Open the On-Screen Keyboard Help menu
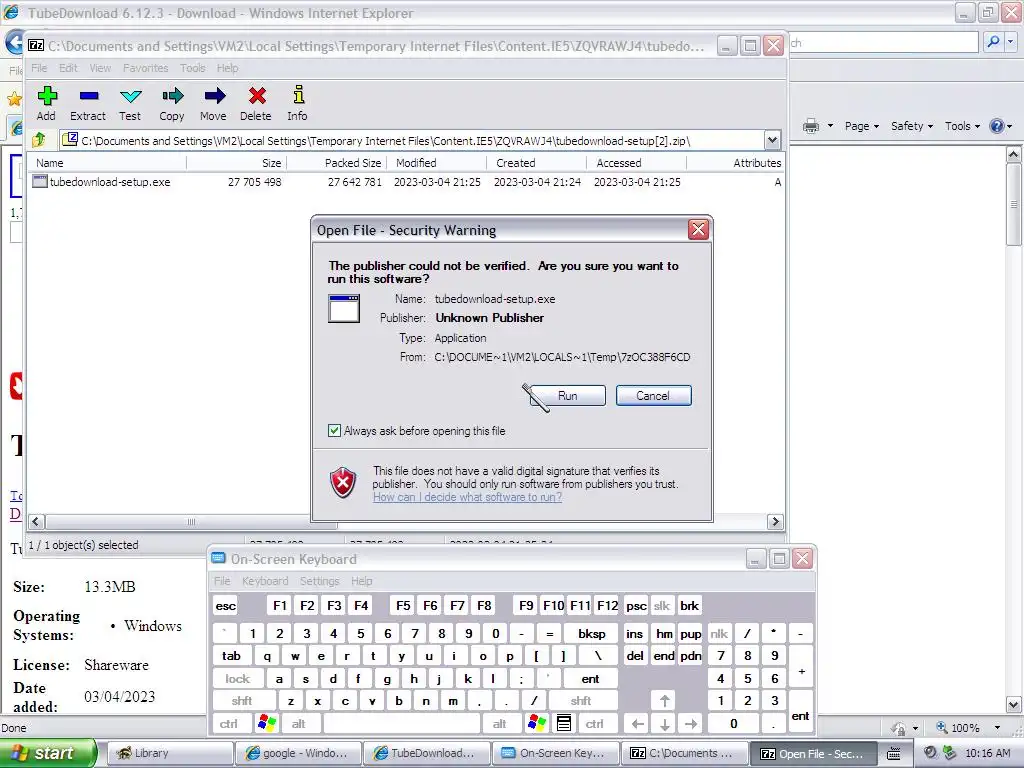Image resolution: width=1024 pixels, height=768 pixels. [x=361, y=581]
